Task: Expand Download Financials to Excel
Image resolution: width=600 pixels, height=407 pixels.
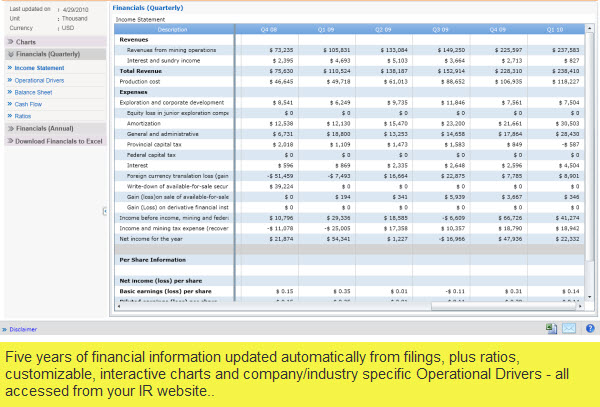Action: 55,141
